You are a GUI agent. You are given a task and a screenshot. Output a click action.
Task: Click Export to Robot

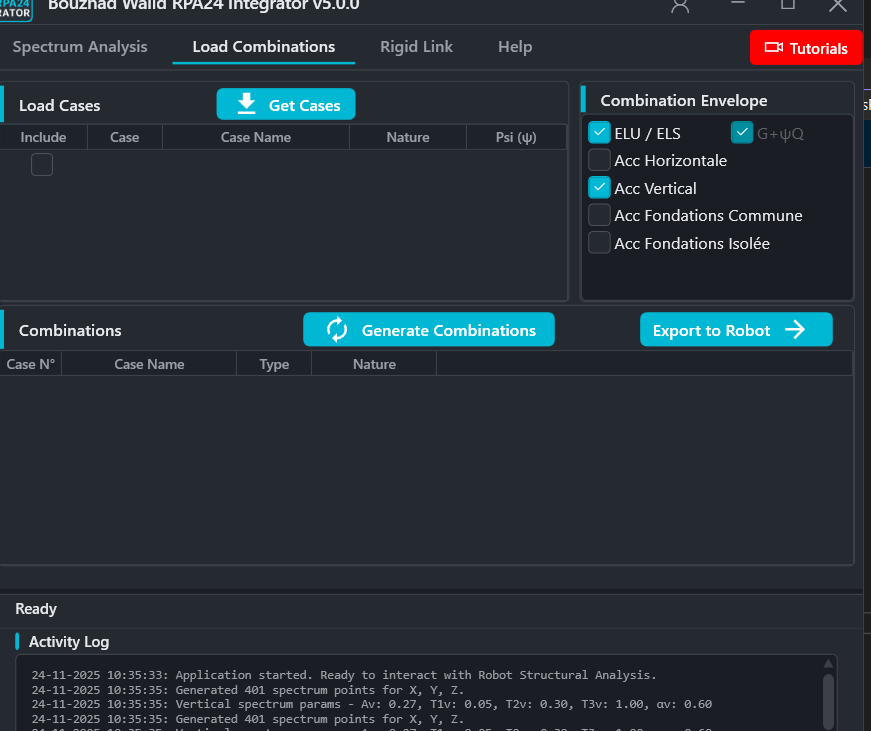click(736, 329)
